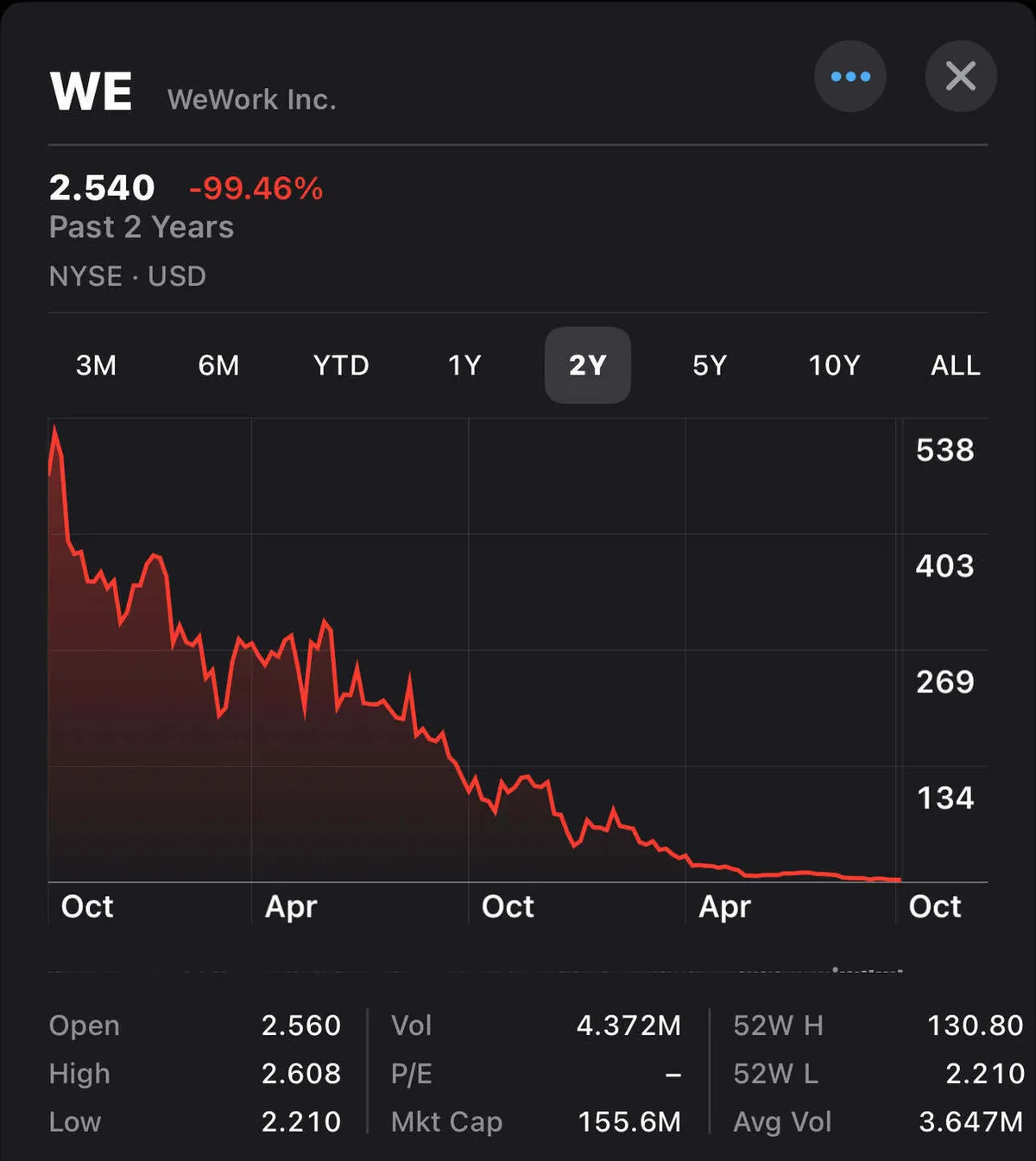Tap the 538 price axis label
1036x1161 pixels.
point(944,450)
